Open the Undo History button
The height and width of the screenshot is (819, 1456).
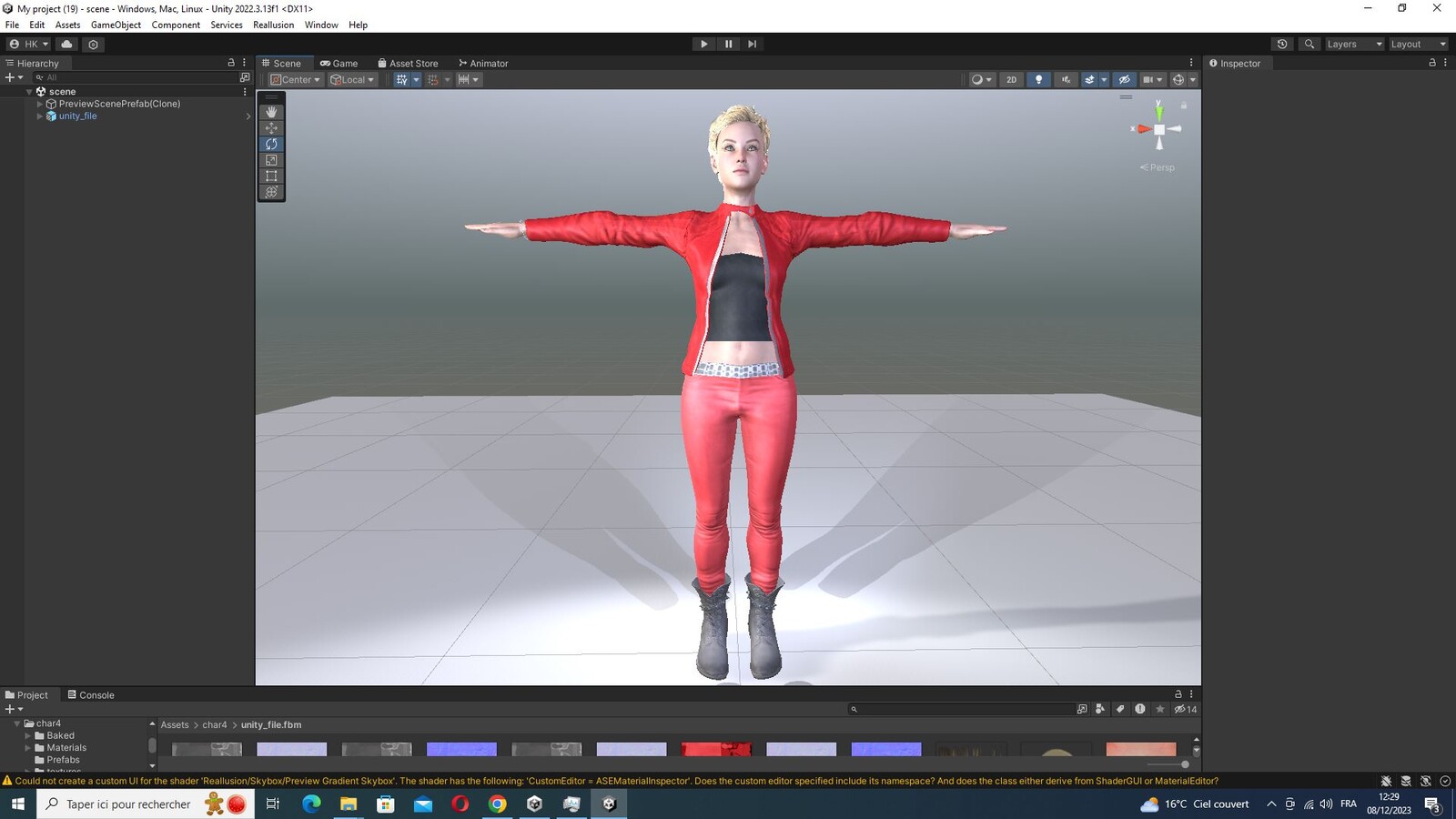coord(1282,44)
